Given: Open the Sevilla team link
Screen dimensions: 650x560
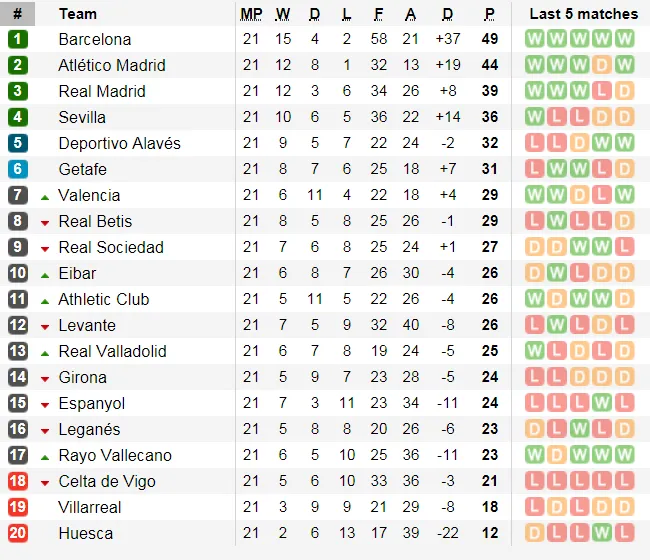Looking at the screenshot, I should point(82,117).
